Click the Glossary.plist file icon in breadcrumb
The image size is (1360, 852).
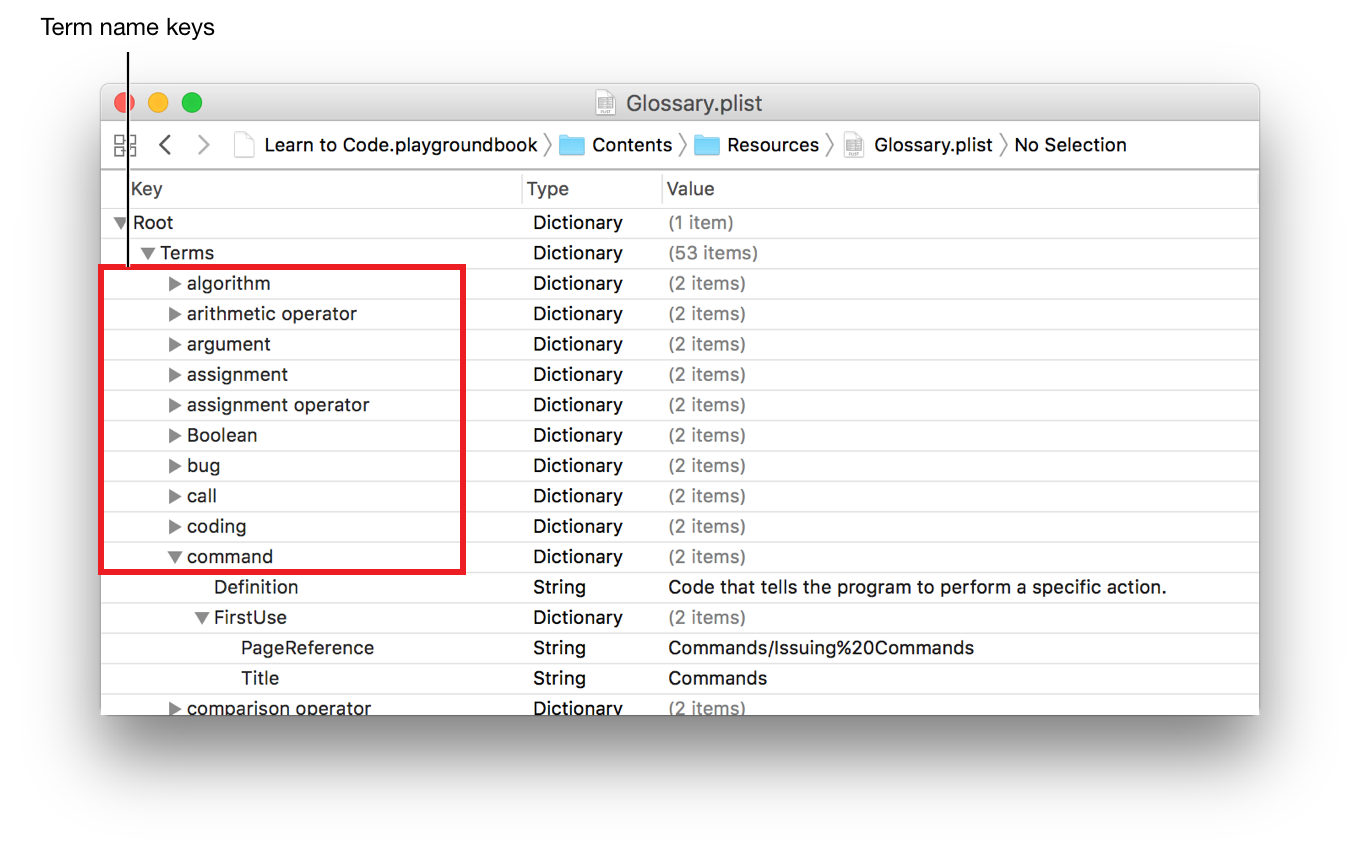(854, 146)
